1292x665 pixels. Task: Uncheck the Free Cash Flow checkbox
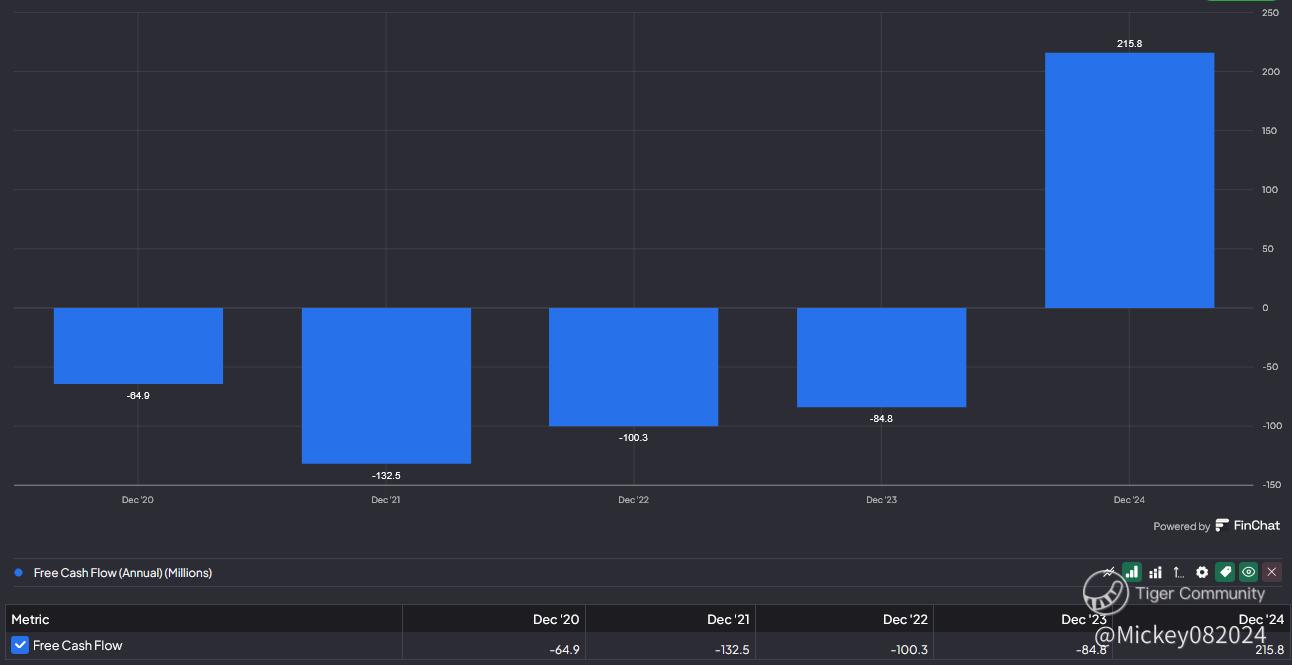pyautogui.click(x=20, y=646)
